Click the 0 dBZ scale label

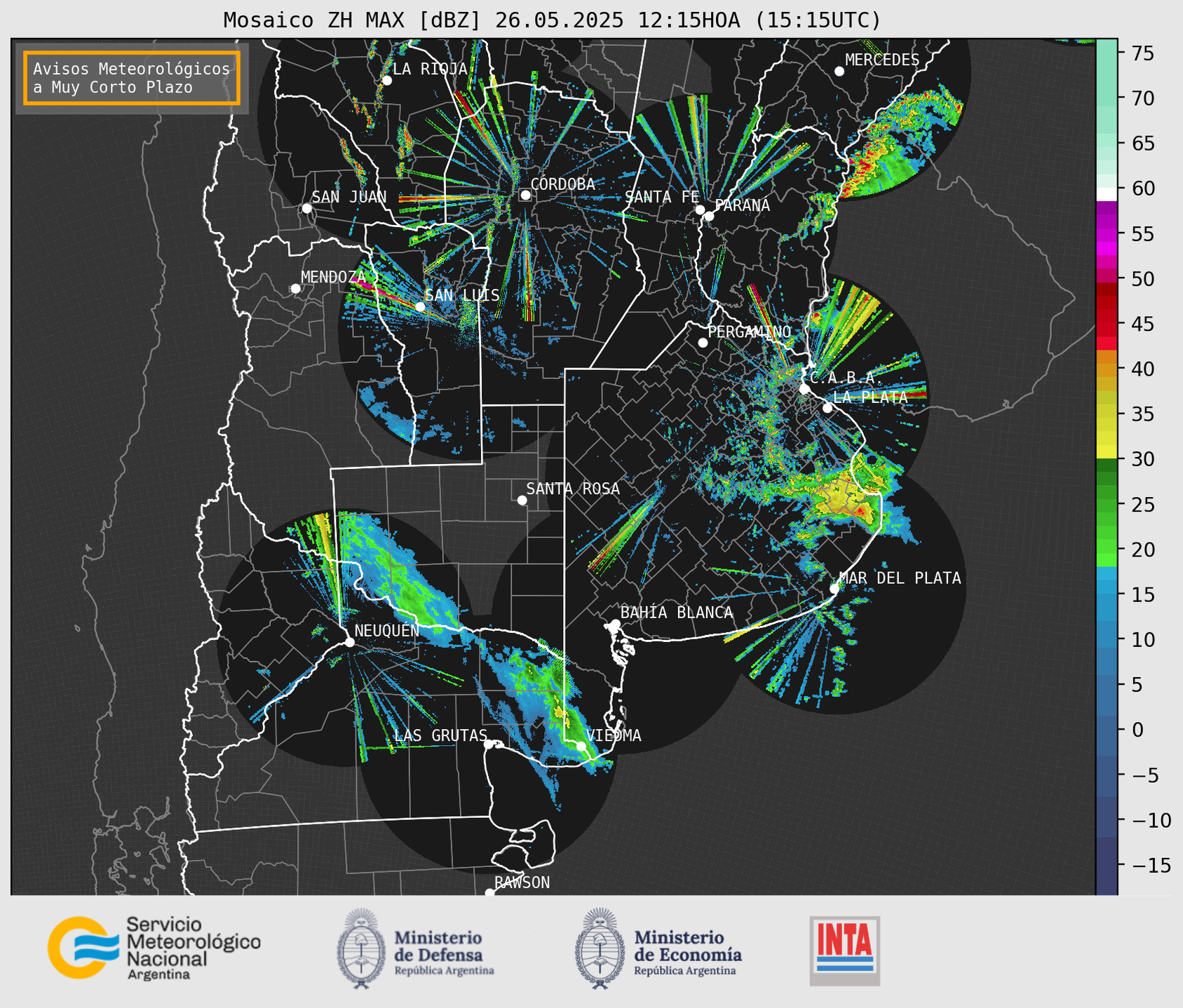point(1137,730)
